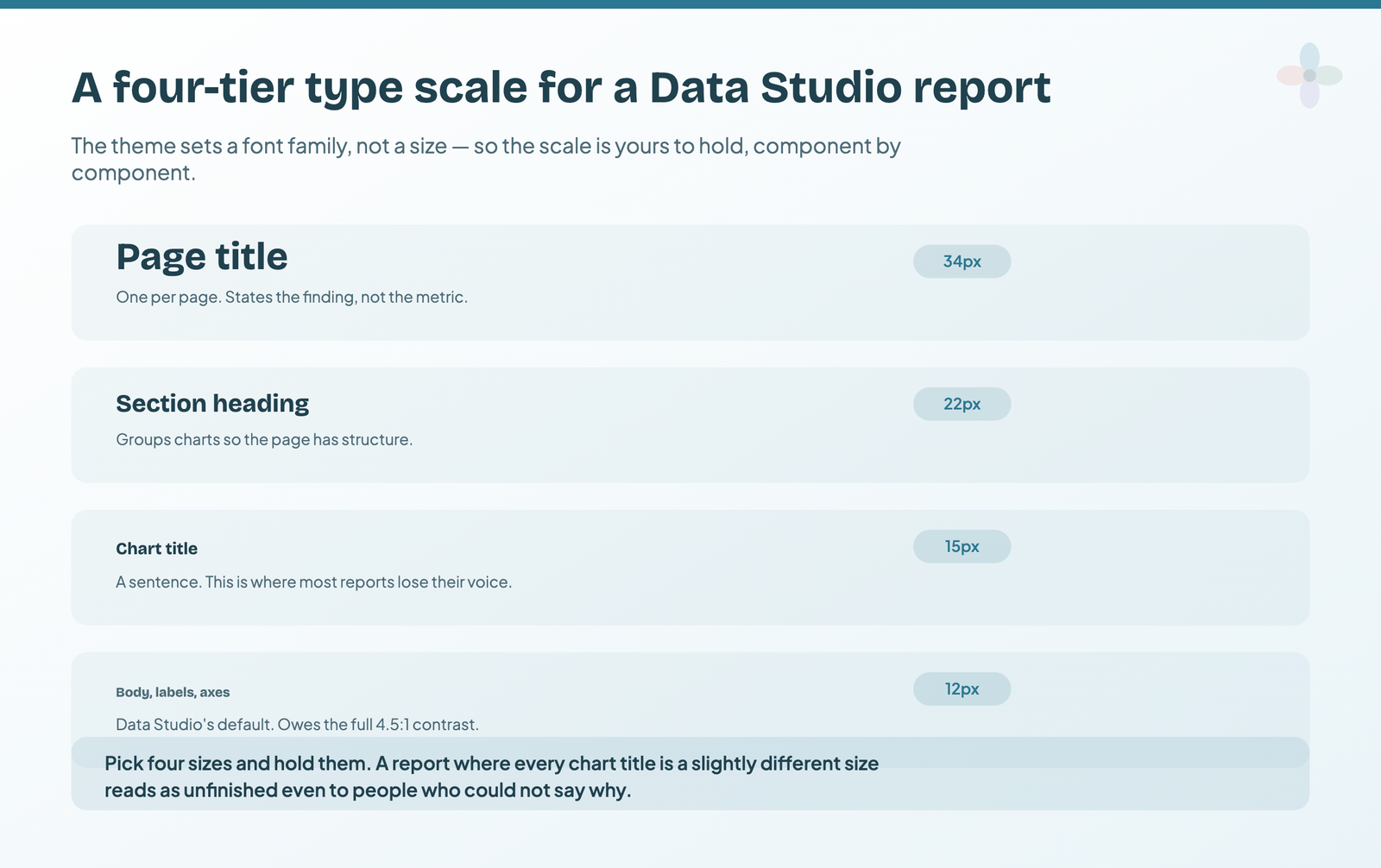Click the subtitle starting 'The theme sets a font family'
This screenshot has height=868, width=1381.
(x=486, y=159)
